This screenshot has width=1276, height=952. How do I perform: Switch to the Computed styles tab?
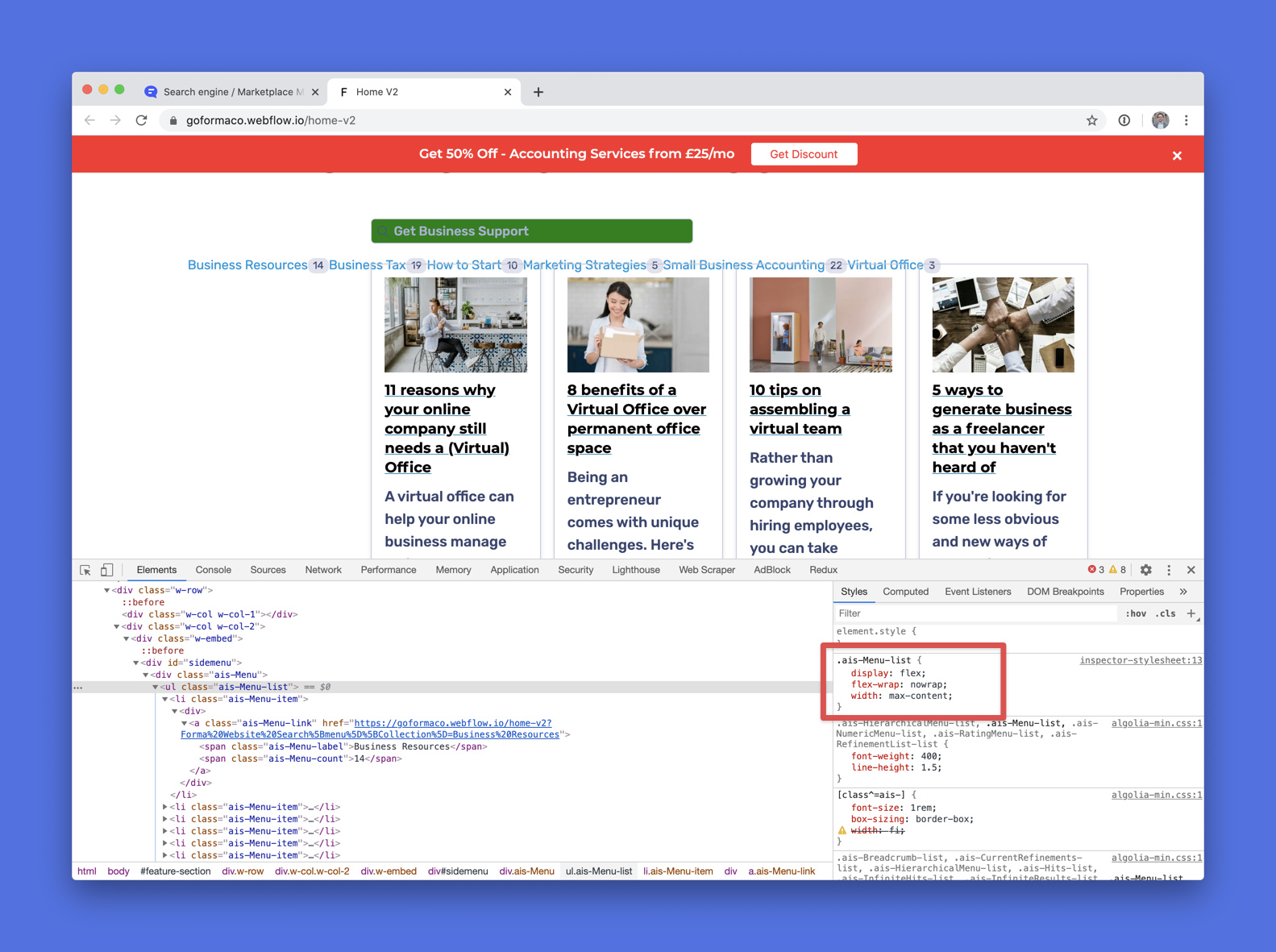tap(905, 592)
